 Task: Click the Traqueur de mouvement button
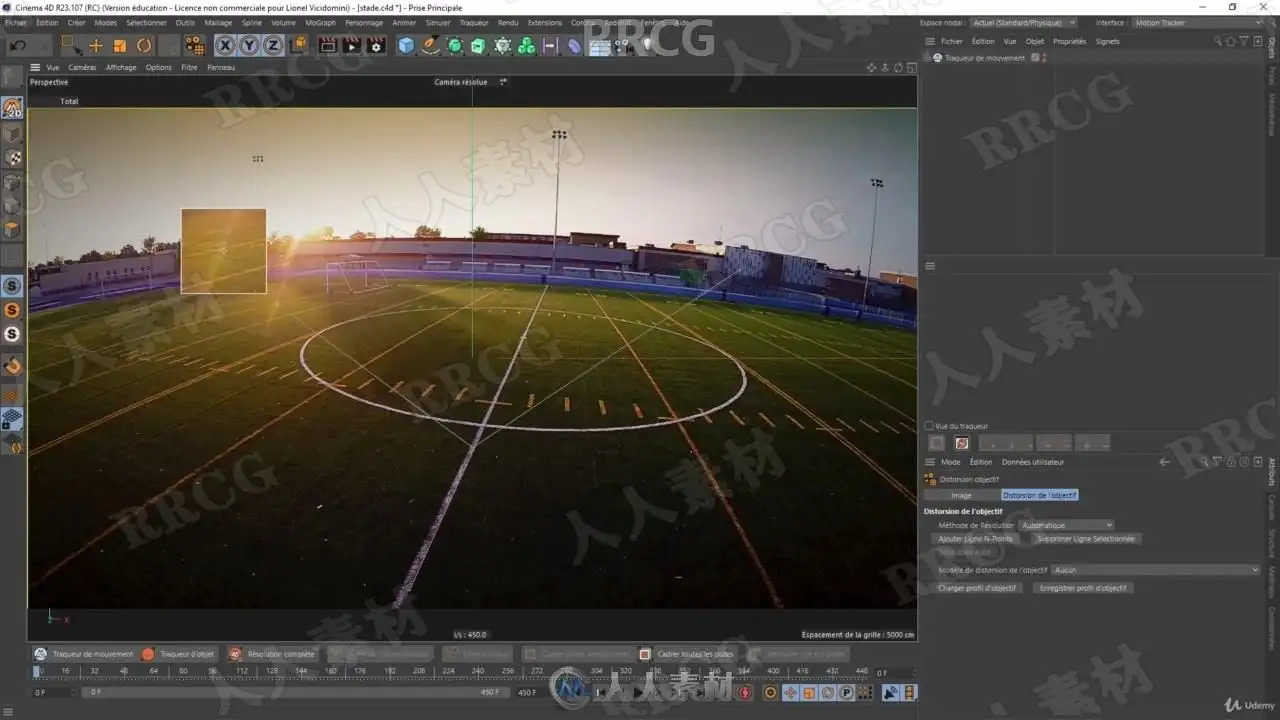(x=83, y=654)
